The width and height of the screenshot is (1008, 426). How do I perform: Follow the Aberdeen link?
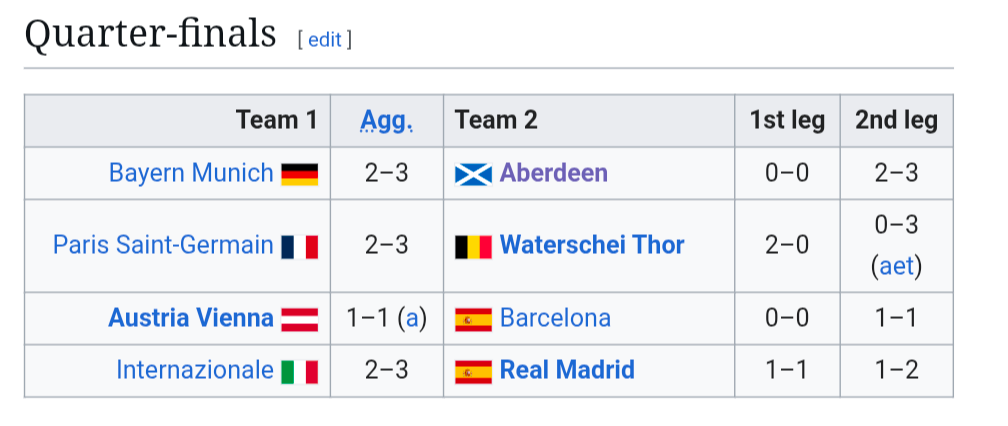click(x=553, y=173)
